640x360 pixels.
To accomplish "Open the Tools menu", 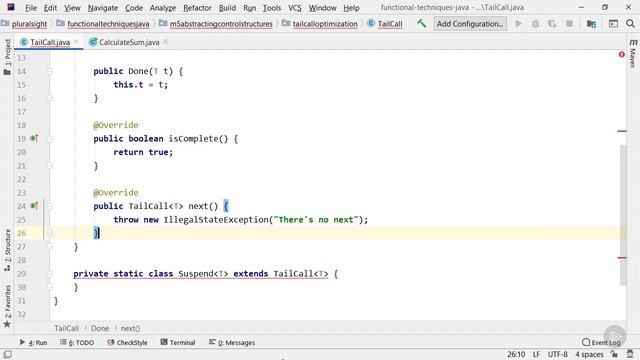I will [x=271, y=8].
